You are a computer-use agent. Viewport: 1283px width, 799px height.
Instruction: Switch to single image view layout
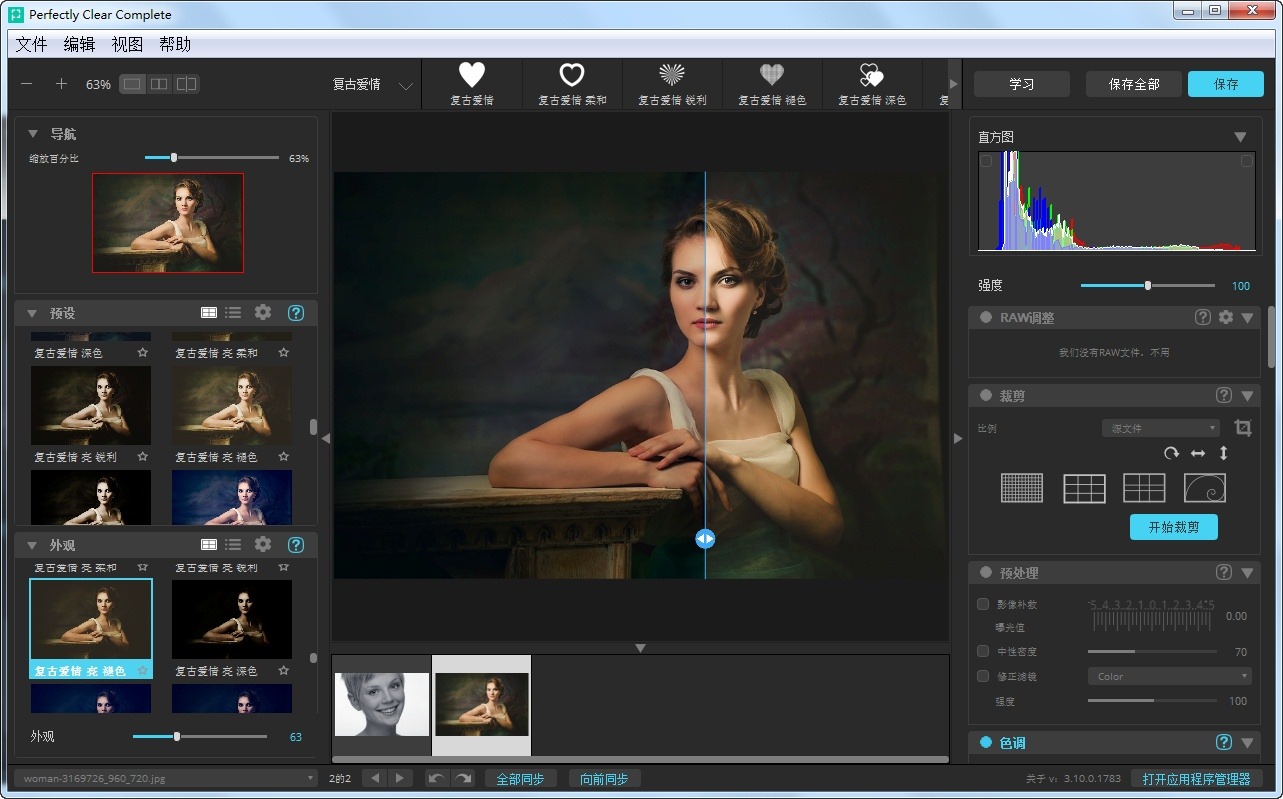click(x=132, y=84)
